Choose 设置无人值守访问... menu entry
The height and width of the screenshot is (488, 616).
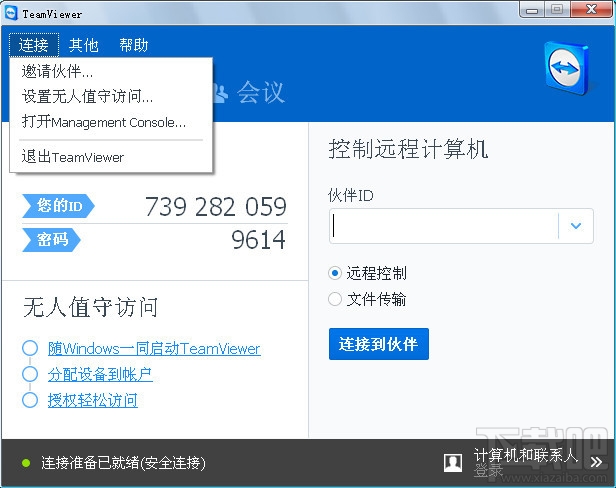[111, 96]
